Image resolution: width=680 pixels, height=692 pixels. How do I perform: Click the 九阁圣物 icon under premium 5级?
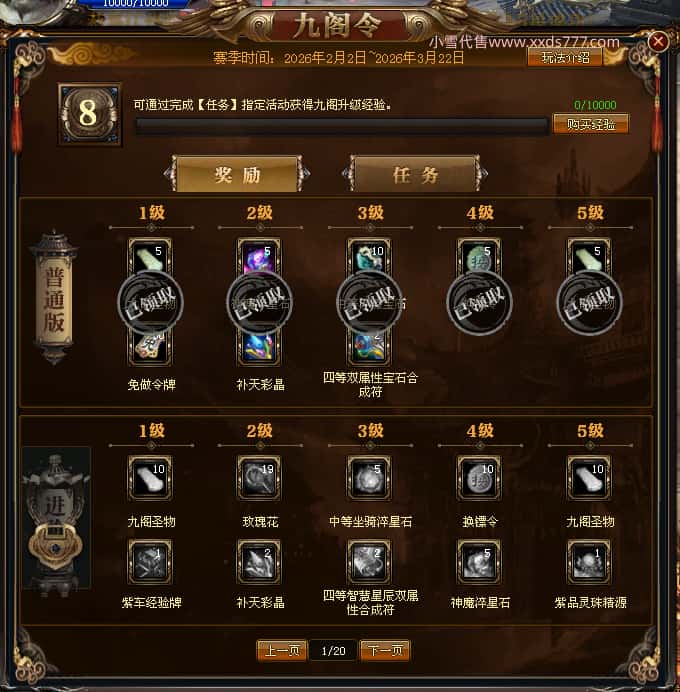click(x=589, y=478)
